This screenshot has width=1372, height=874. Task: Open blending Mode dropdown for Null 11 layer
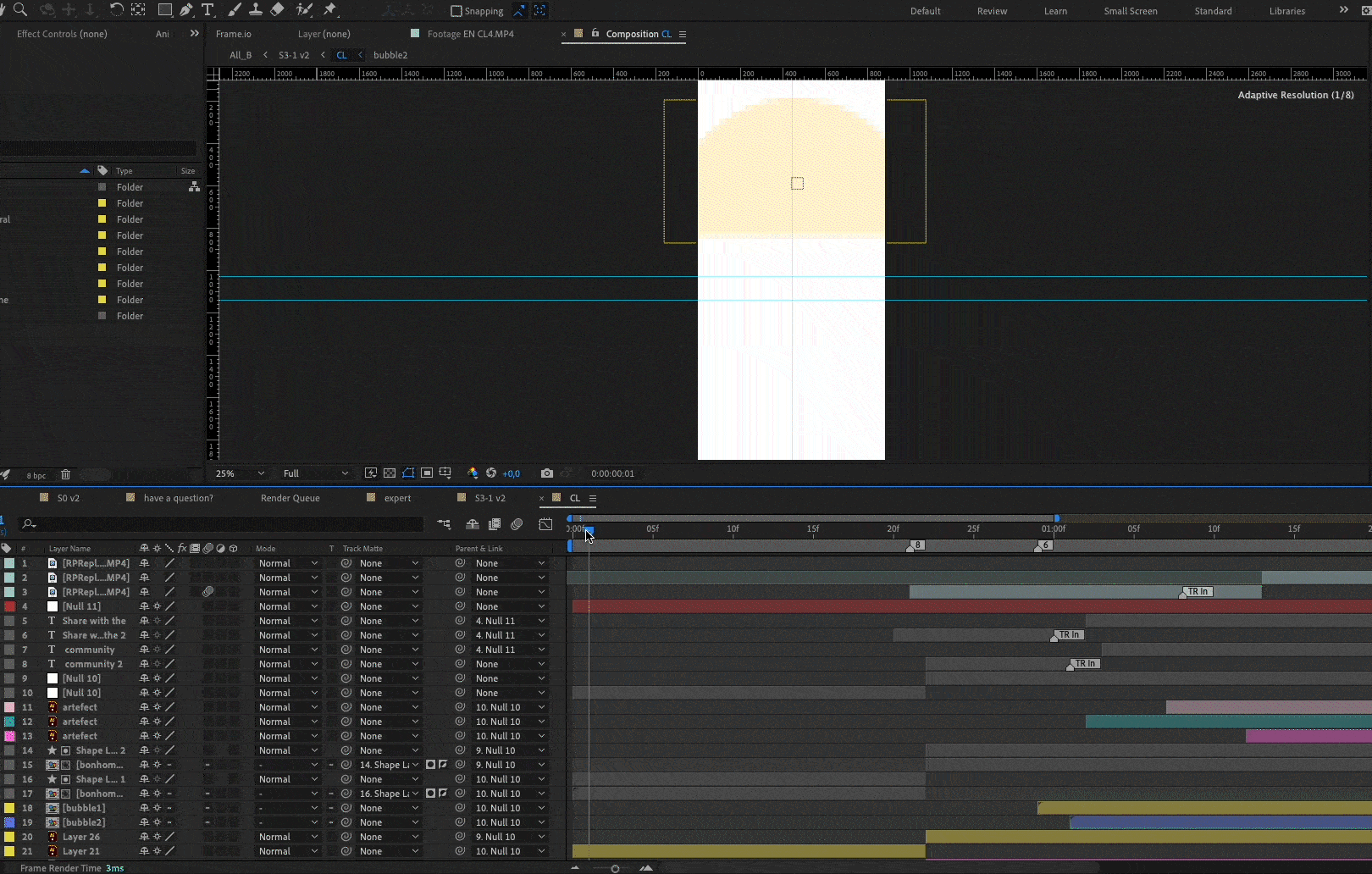click(288, 606)
